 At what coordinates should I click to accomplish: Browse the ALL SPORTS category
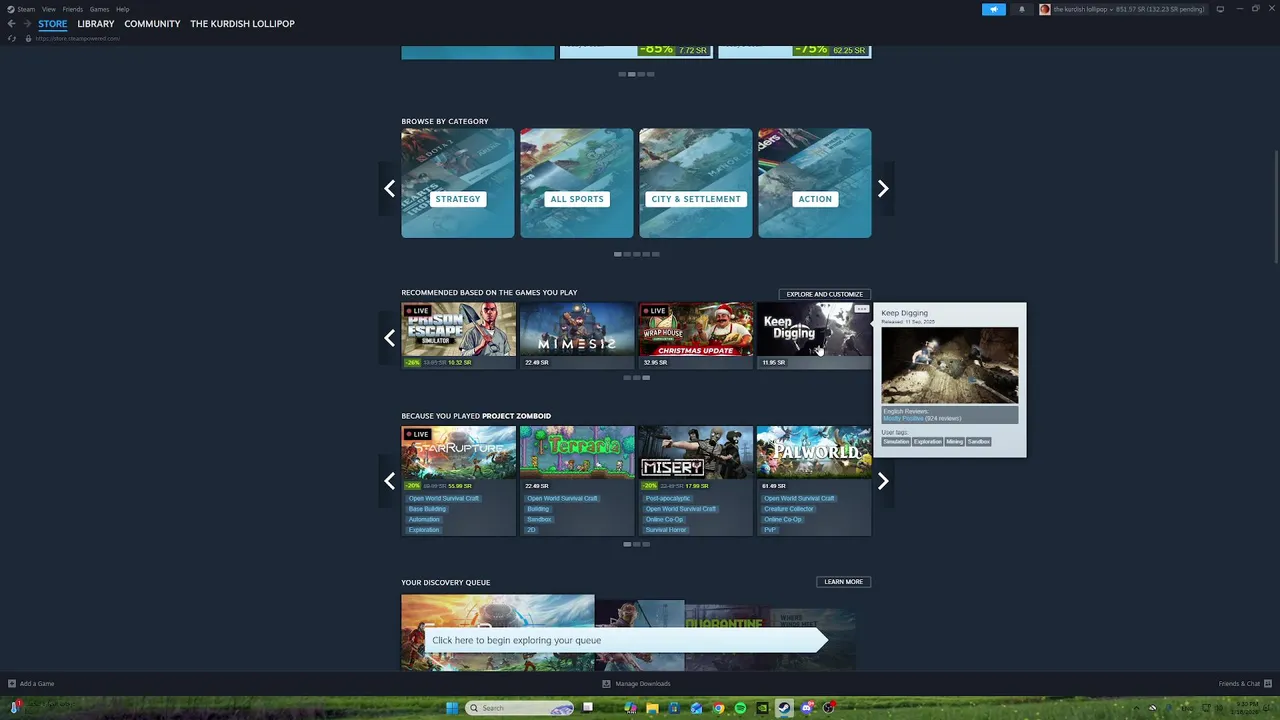[x=577, y=183]
